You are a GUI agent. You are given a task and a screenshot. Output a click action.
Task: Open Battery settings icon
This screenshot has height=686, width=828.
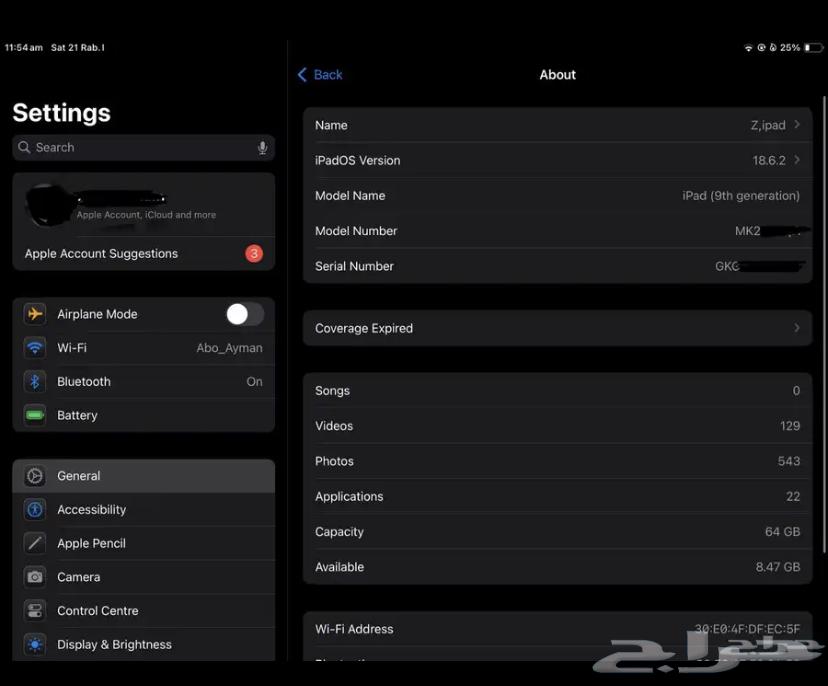pyautogui.click(x=35, y=415)
